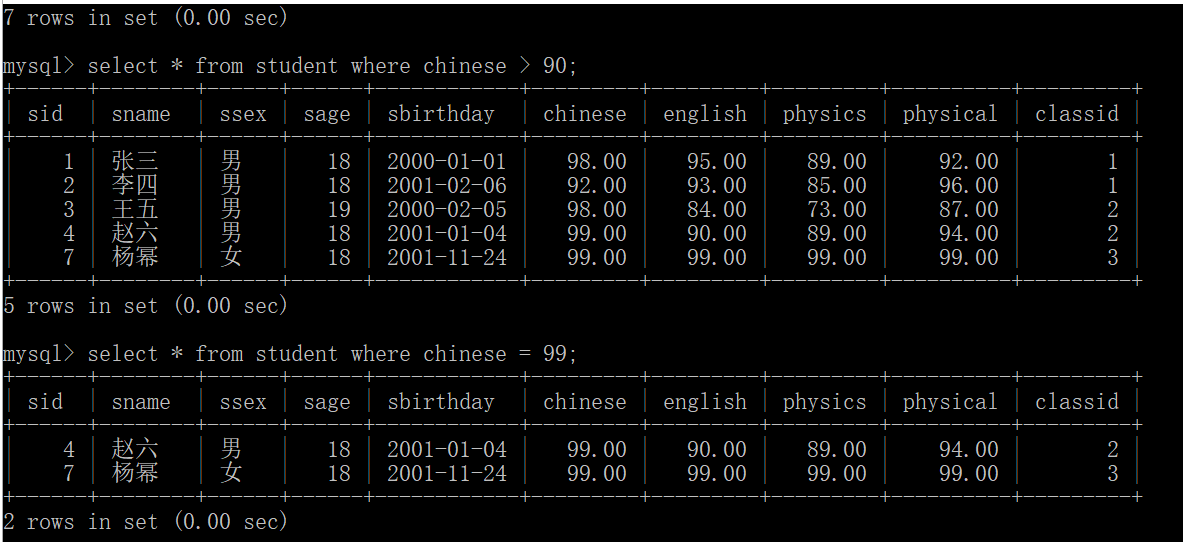Click 94.00 in the second table
This screenshot has height=542, width=1183.
(x=968, y=449)
